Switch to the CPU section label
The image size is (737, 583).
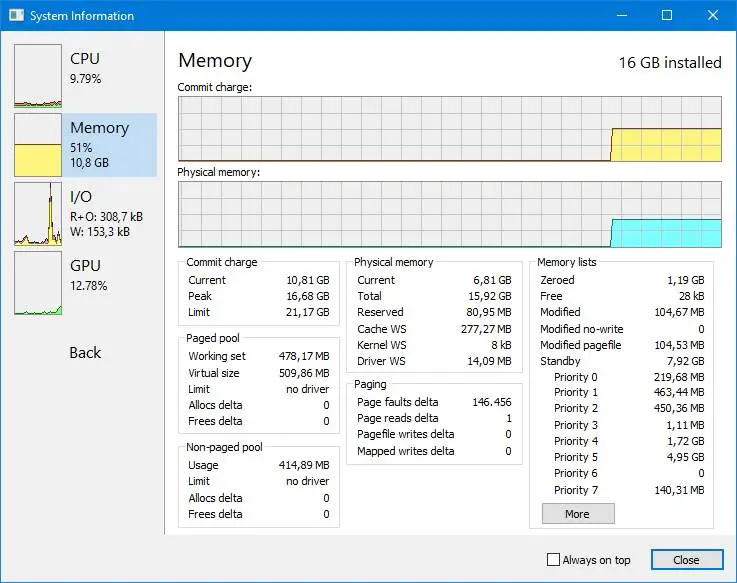pyautogui.click(x=85, y=59)
